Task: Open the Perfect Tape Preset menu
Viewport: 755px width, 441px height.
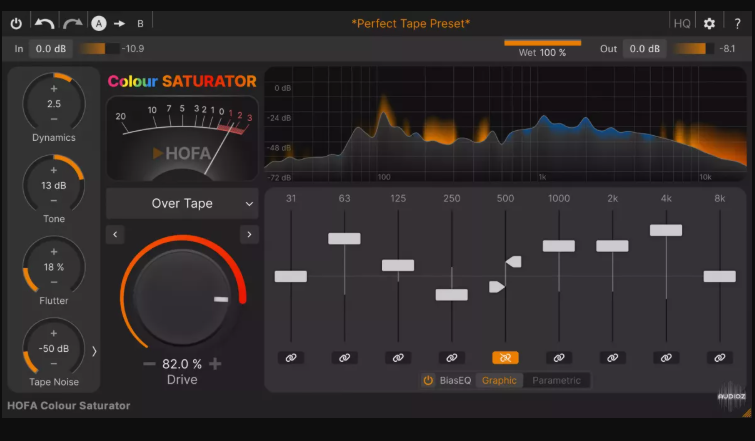Action: pos(410,24)
